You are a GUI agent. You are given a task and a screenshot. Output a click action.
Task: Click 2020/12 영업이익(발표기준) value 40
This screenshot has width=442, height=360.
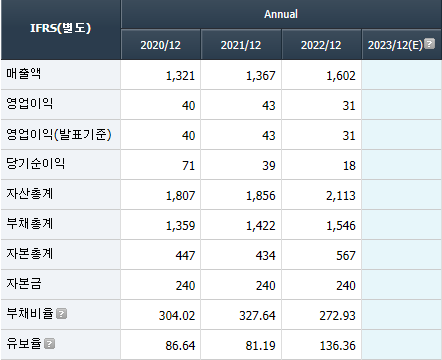pos(188,136)
